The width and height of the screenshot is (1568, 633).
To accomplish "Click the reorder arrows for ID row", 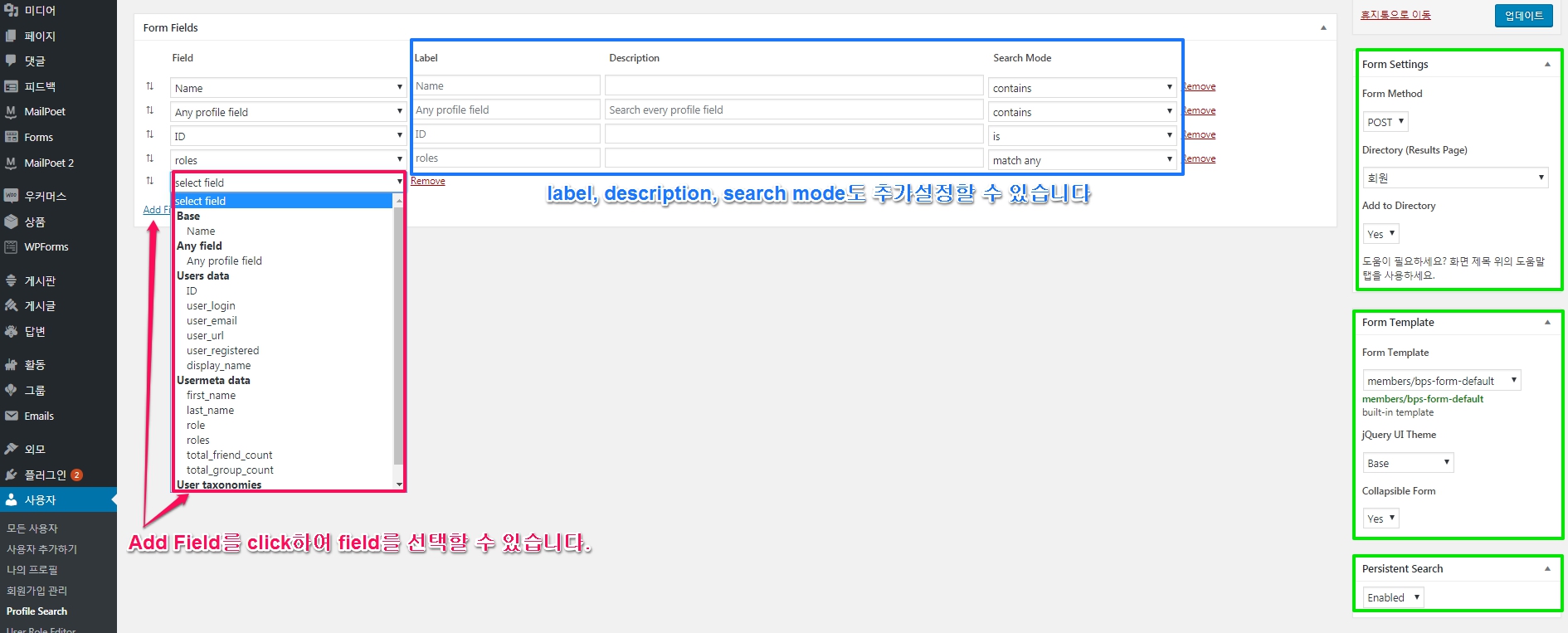I will point(150,134).
